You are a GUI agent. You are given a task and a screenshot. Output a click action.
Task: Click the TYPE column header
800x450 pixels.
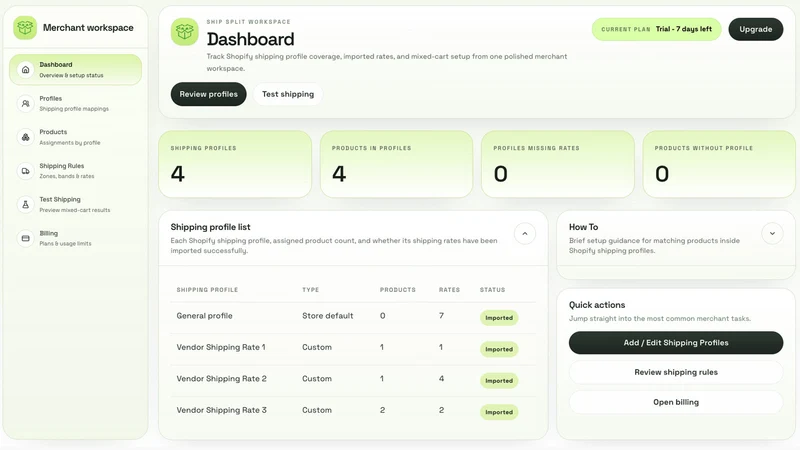[310, 290]
